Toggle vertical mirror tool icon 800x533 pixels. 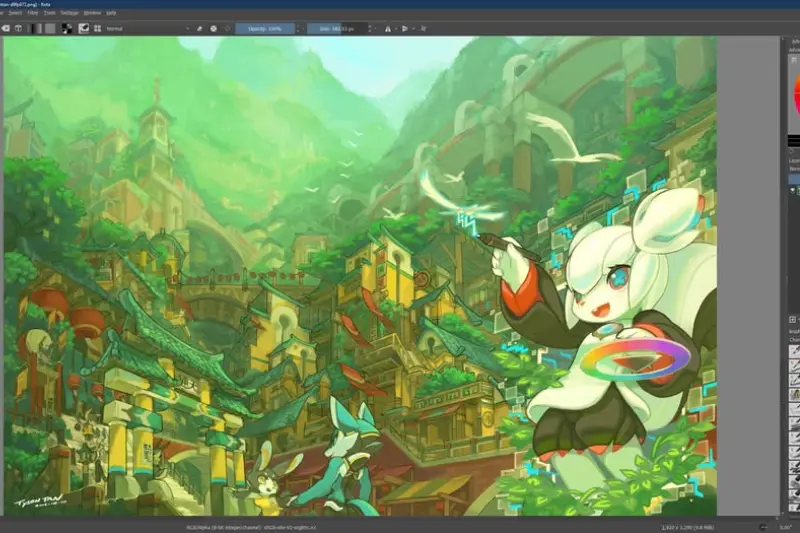[405, 29]
